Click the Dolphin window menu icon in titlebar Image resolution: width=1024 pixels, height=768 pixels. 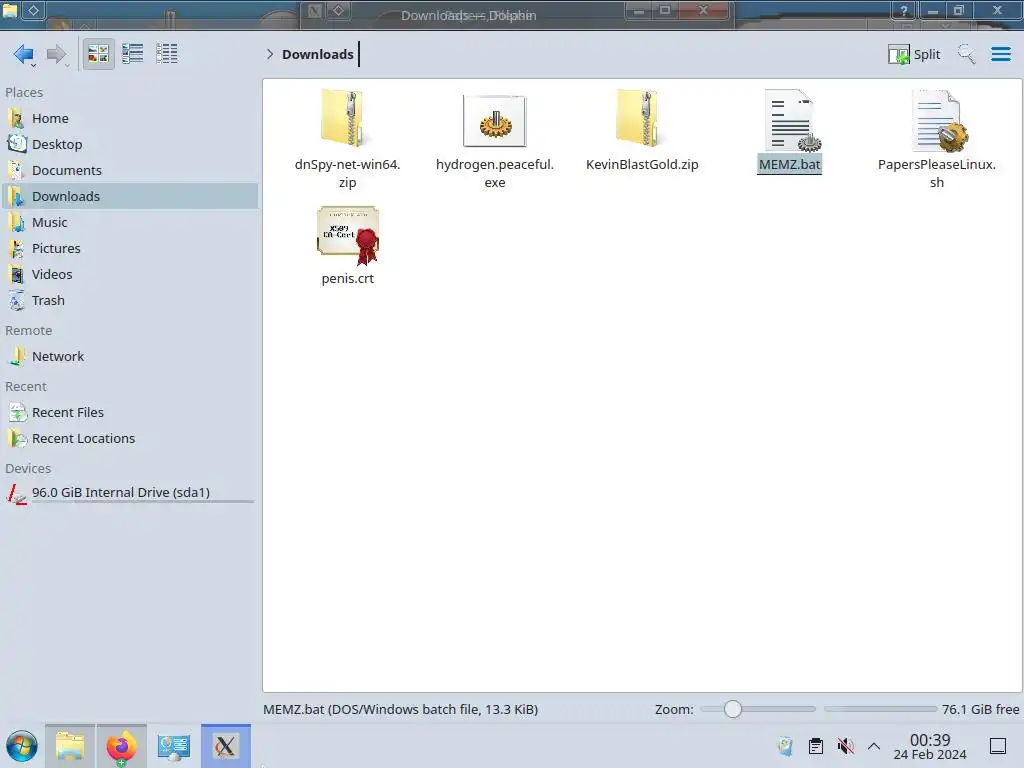click(10, 10)
